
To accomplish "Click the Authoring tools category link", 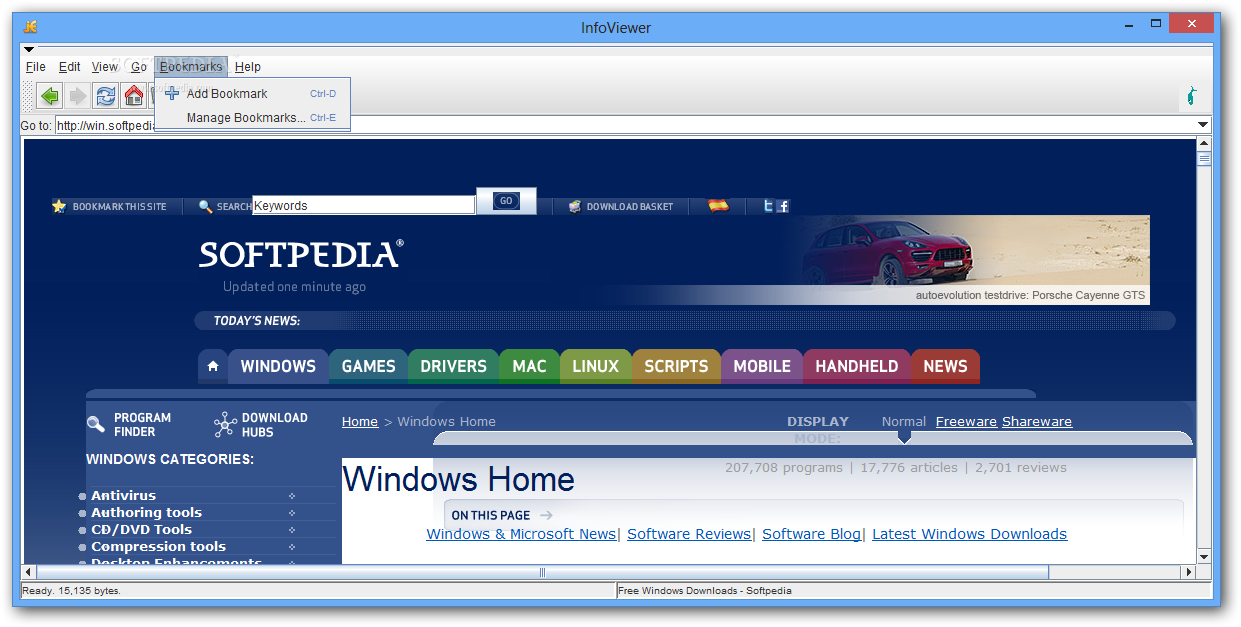I will coord(146,513).
